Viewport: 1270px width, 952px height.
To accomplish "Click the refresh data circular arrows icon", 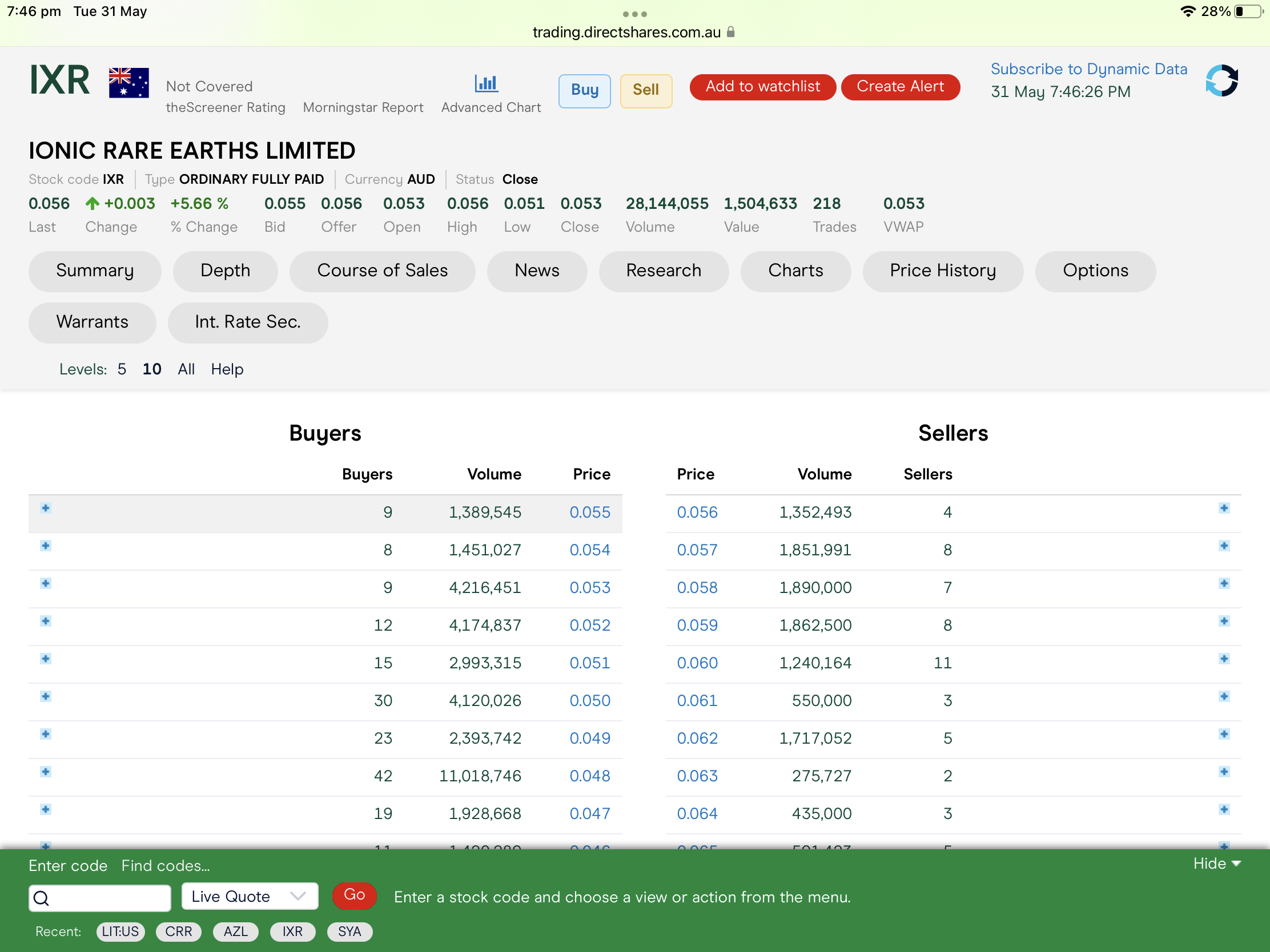I will tap(1222, 80).
